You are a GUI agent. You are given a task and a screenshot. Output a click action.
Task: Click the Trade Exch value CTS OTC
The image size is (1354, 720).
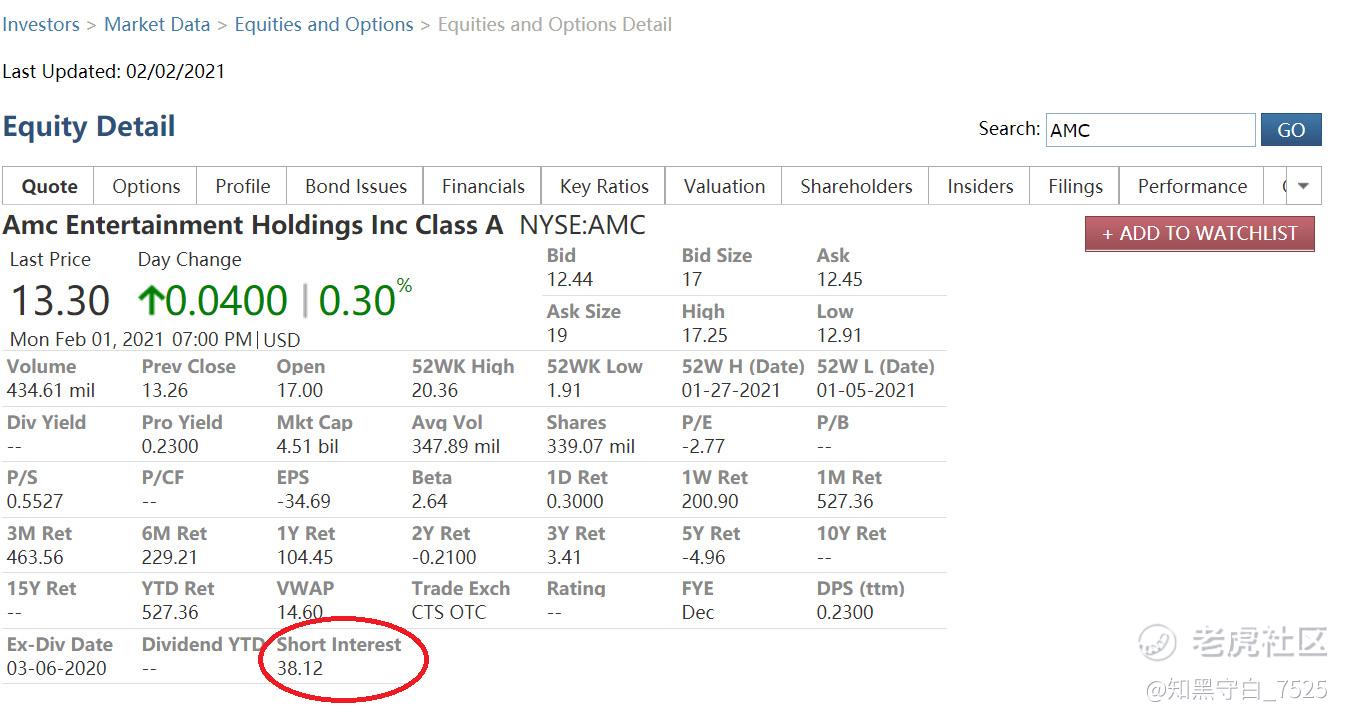(x=449, y=613)
